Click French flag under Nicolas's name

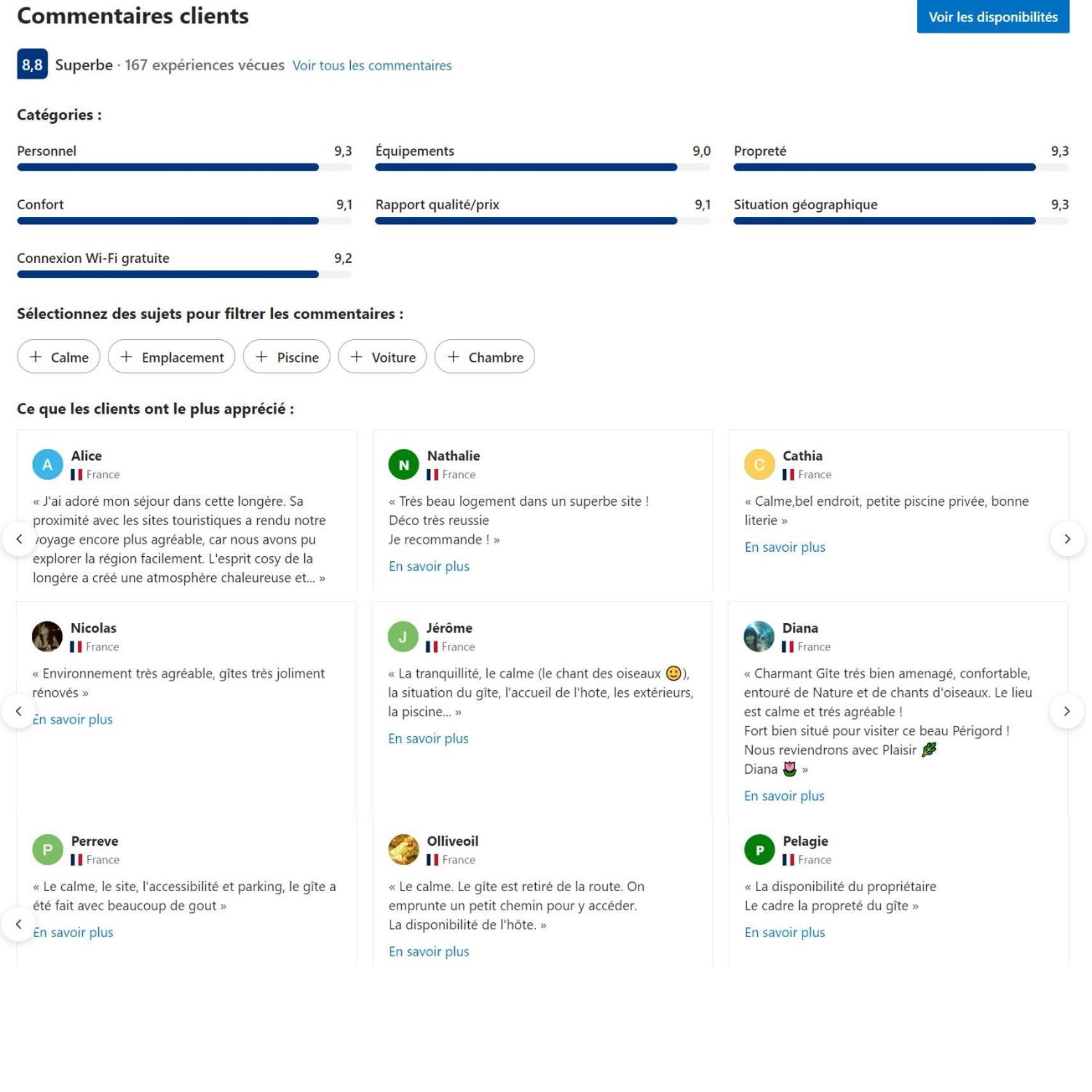(76, 647)
